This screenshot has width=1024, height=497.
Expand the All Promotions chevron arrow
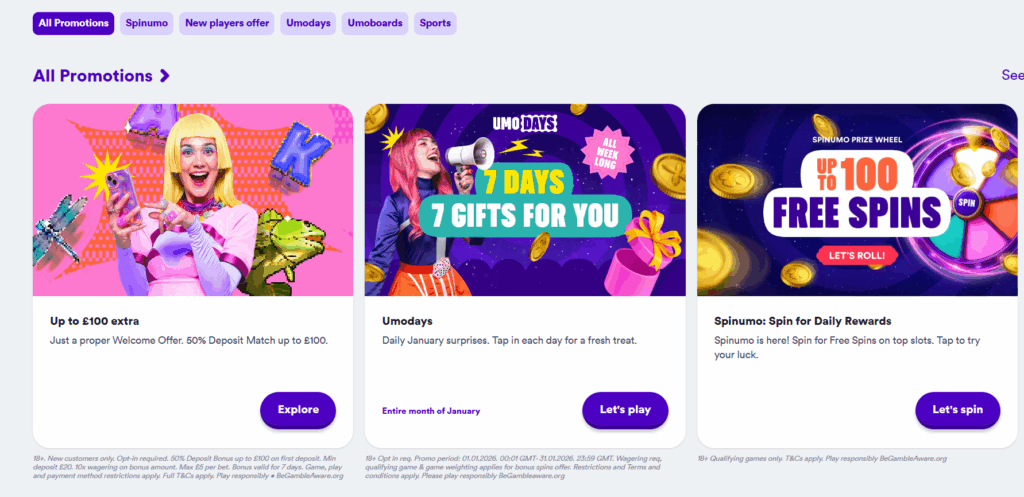click(165, 76)
